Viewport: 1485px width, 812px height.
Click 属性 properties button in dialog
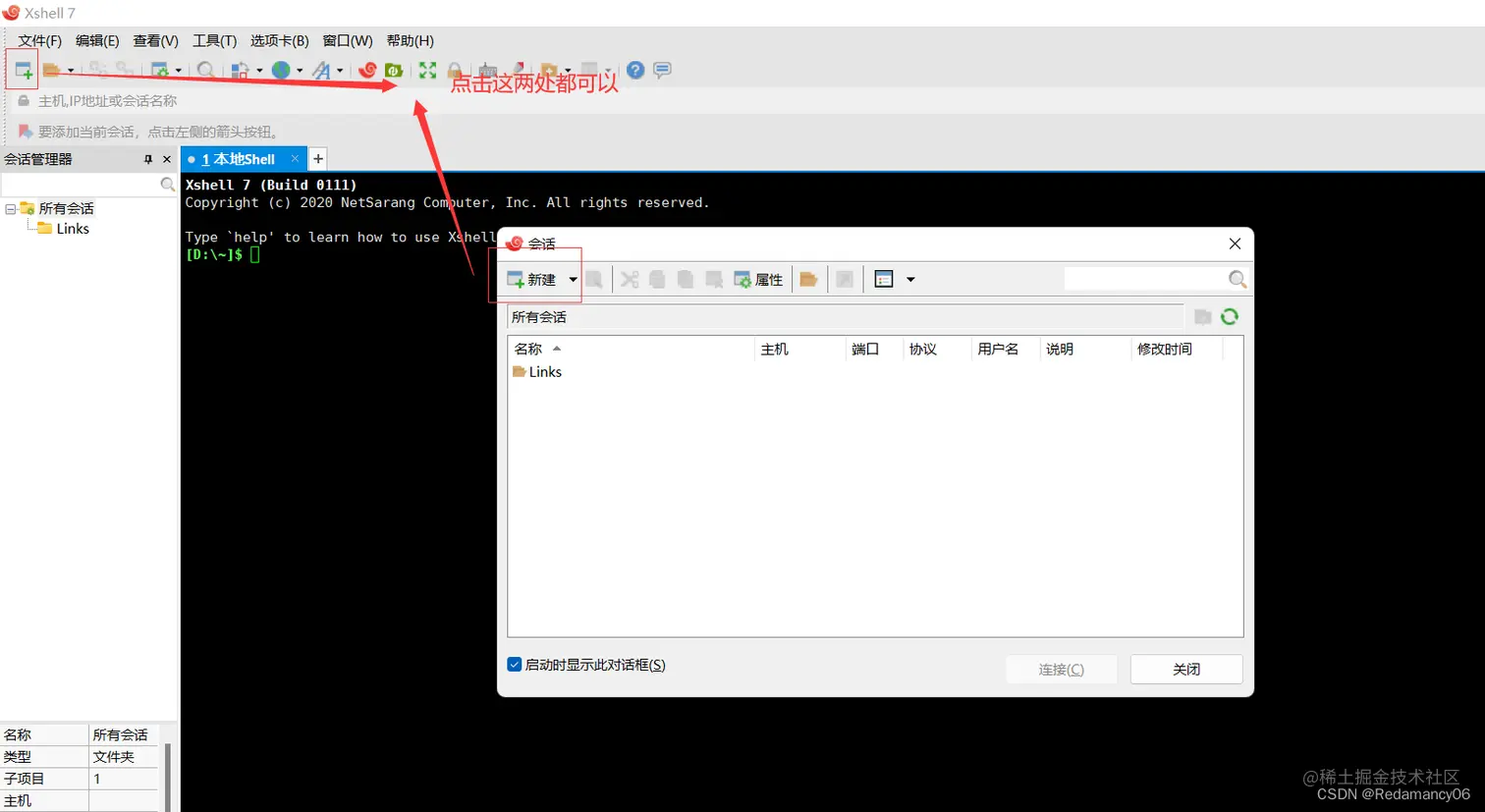pyautogui.click(x=758, y=280)
